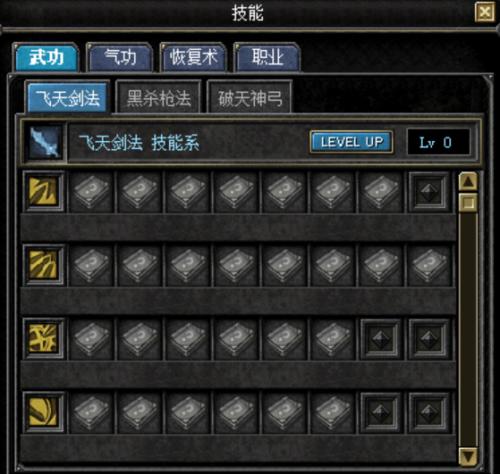Select the 破天神弓 sub-tab

(x=250, y=98)
